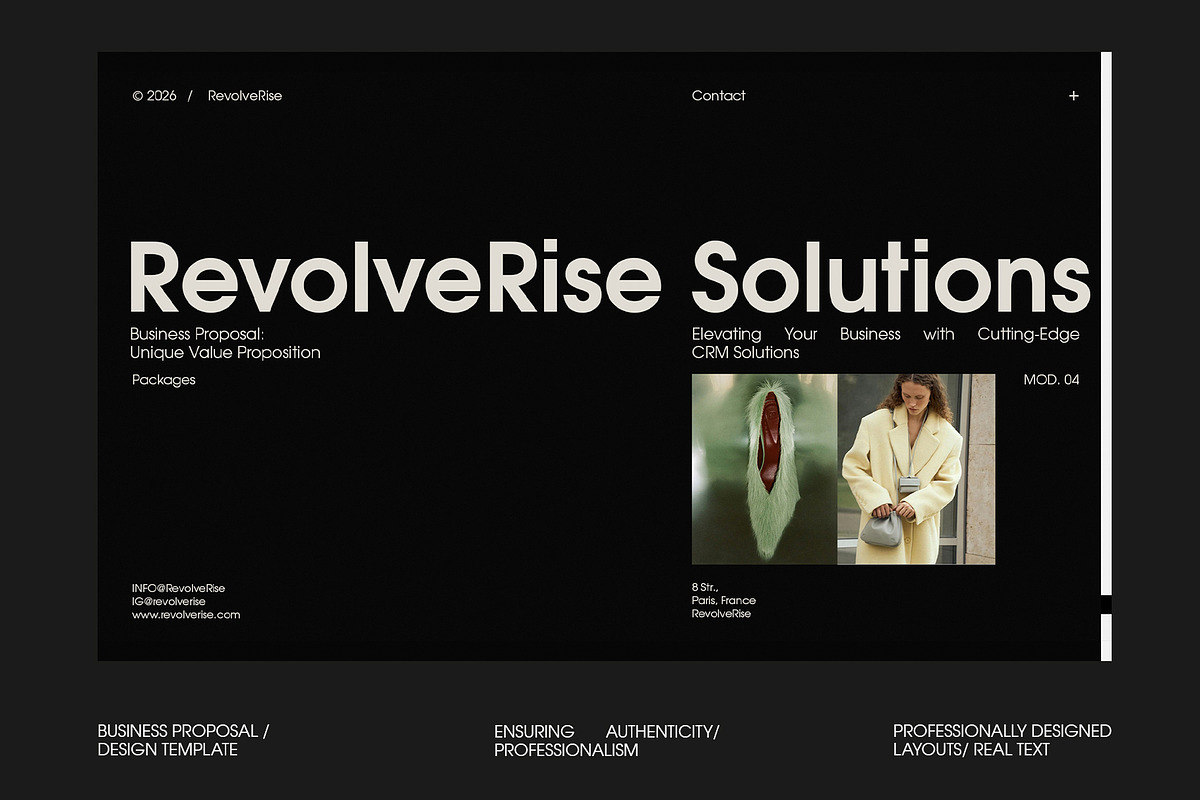
Task: Select the MOD. 04 label
Action: (x=1051, y=380)
